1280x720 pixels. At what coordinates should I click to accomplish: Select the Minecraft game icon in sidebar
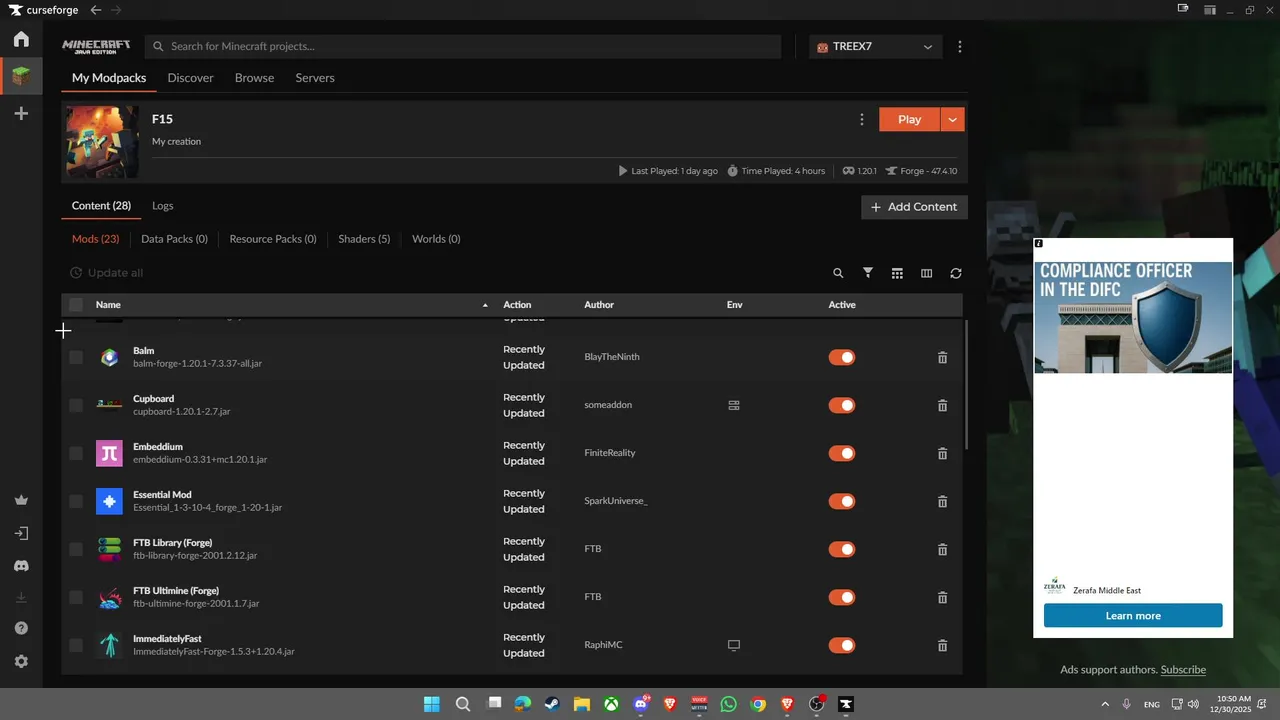click(x=21, y=76)
